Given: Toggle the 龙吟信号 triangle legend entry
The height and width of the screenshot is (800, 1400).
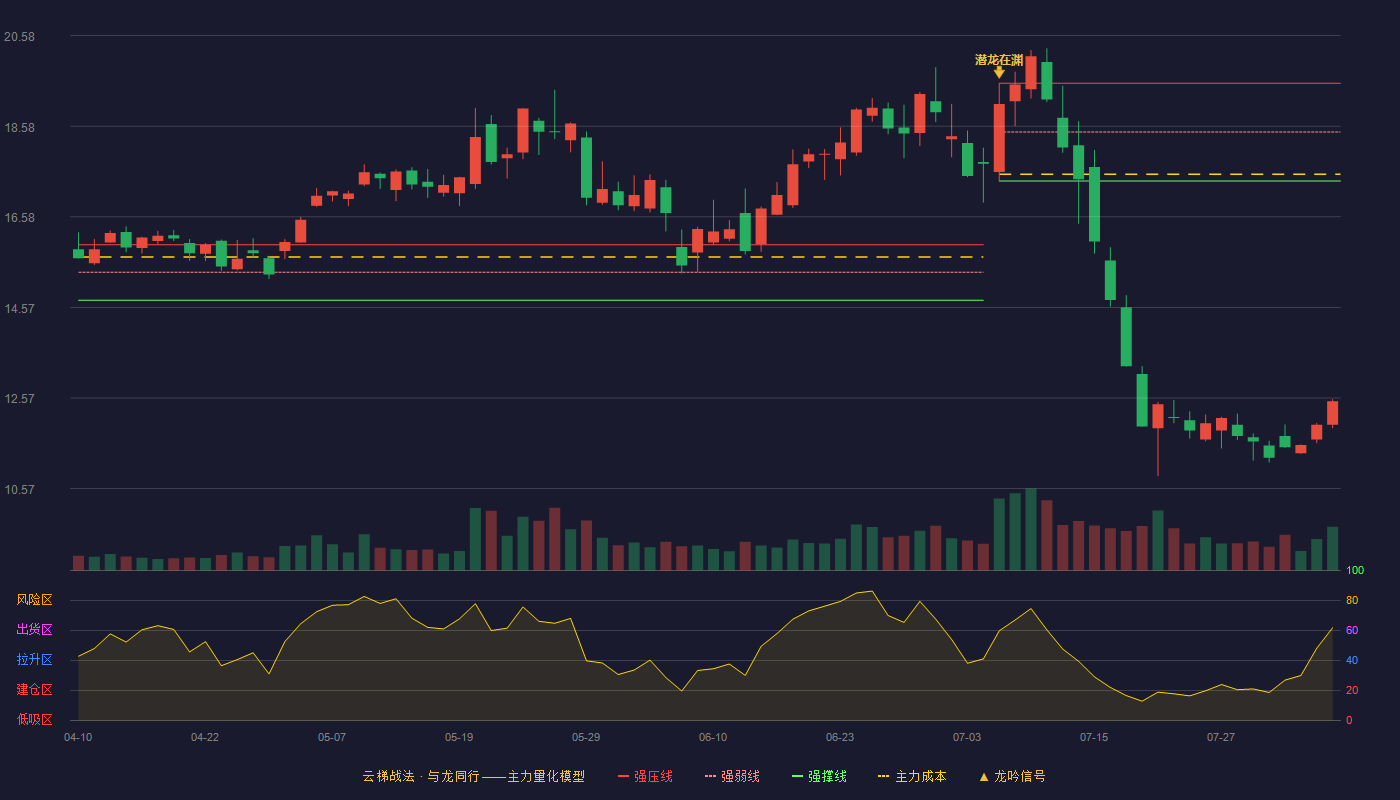Looking at the screenshot, I should point(1011,776).
